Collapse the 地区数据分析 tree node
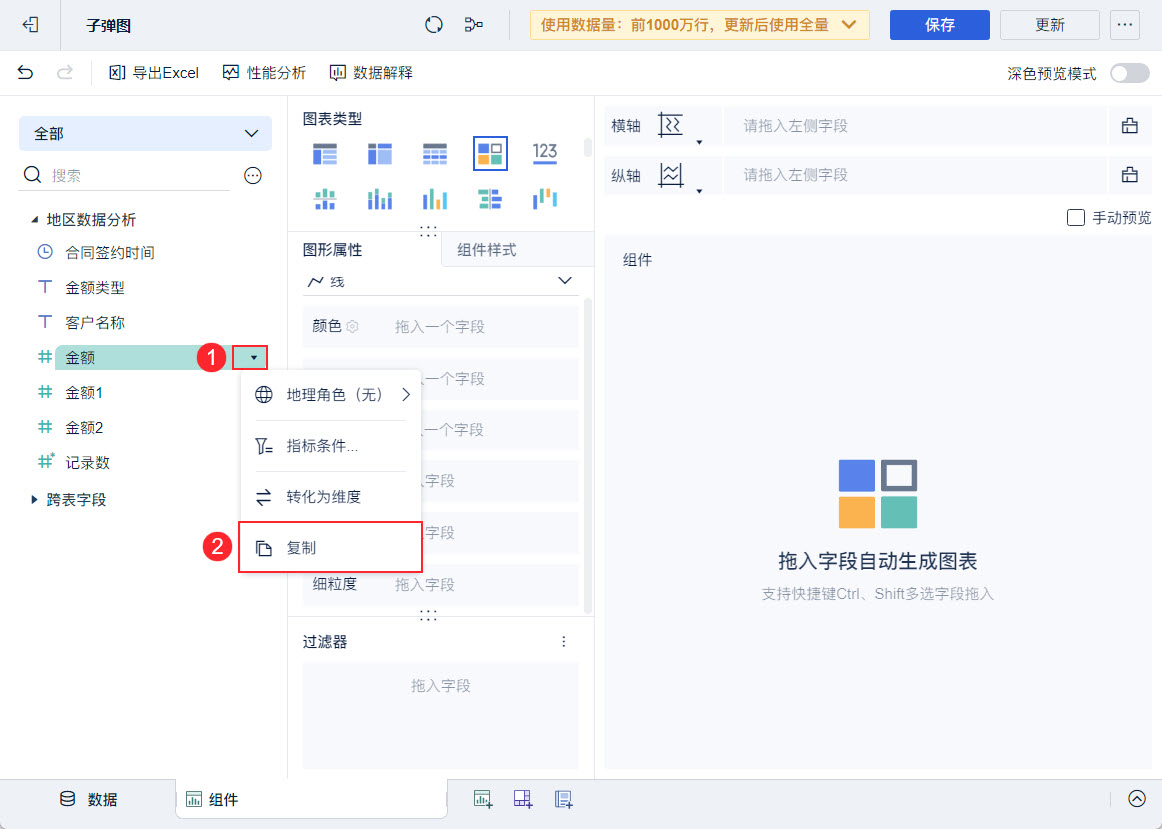Viewport: 1162px width, 829px height. (x=34, y=220)
